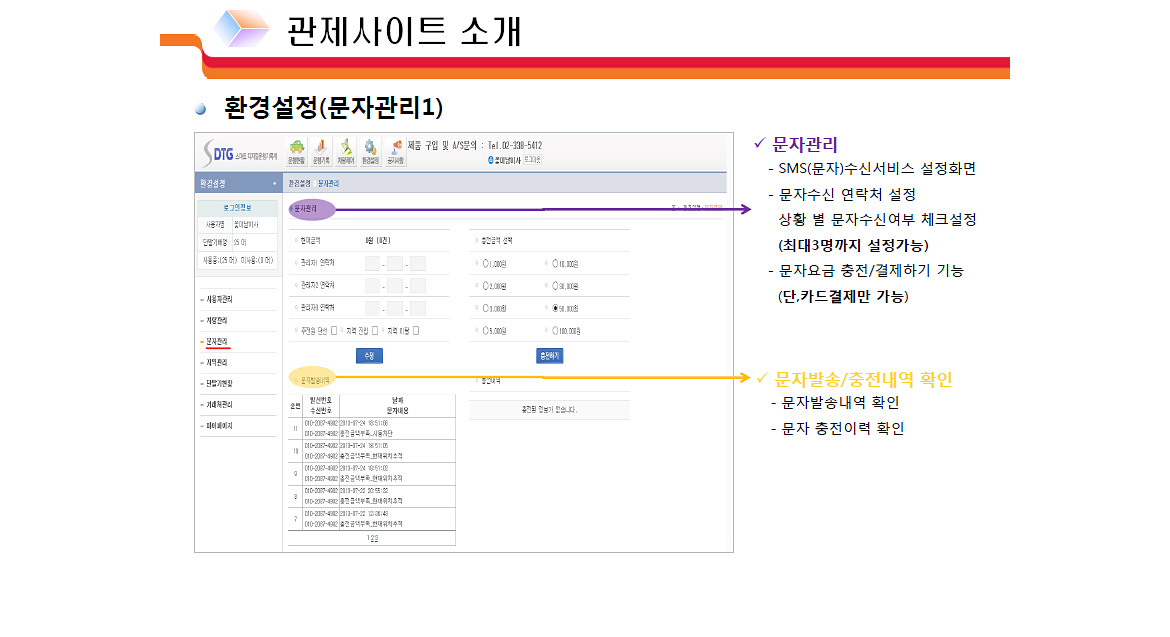Viewport: 1170px width, 637px height.
Task: Click the 충전하기 button
Action: pyautogui.click(x=550, y=355)
